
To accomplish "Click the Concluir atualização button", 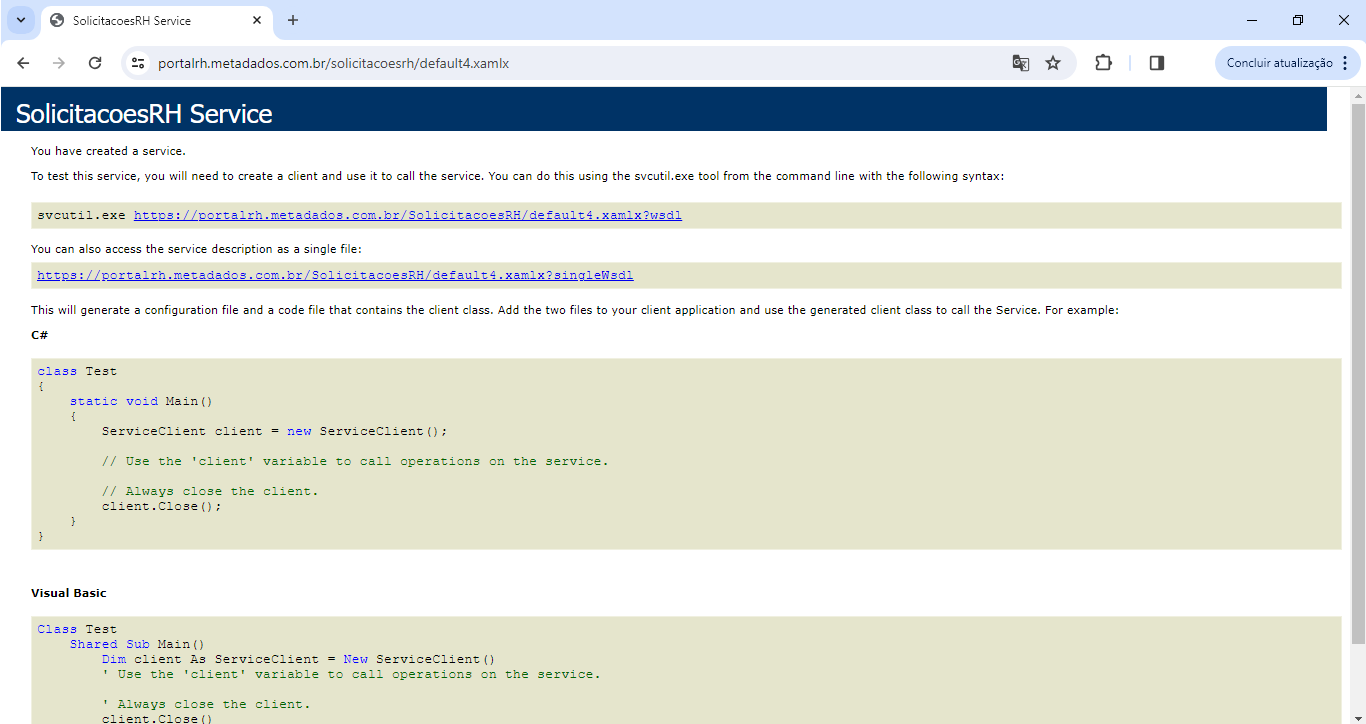I will [x=1279, y=63].
